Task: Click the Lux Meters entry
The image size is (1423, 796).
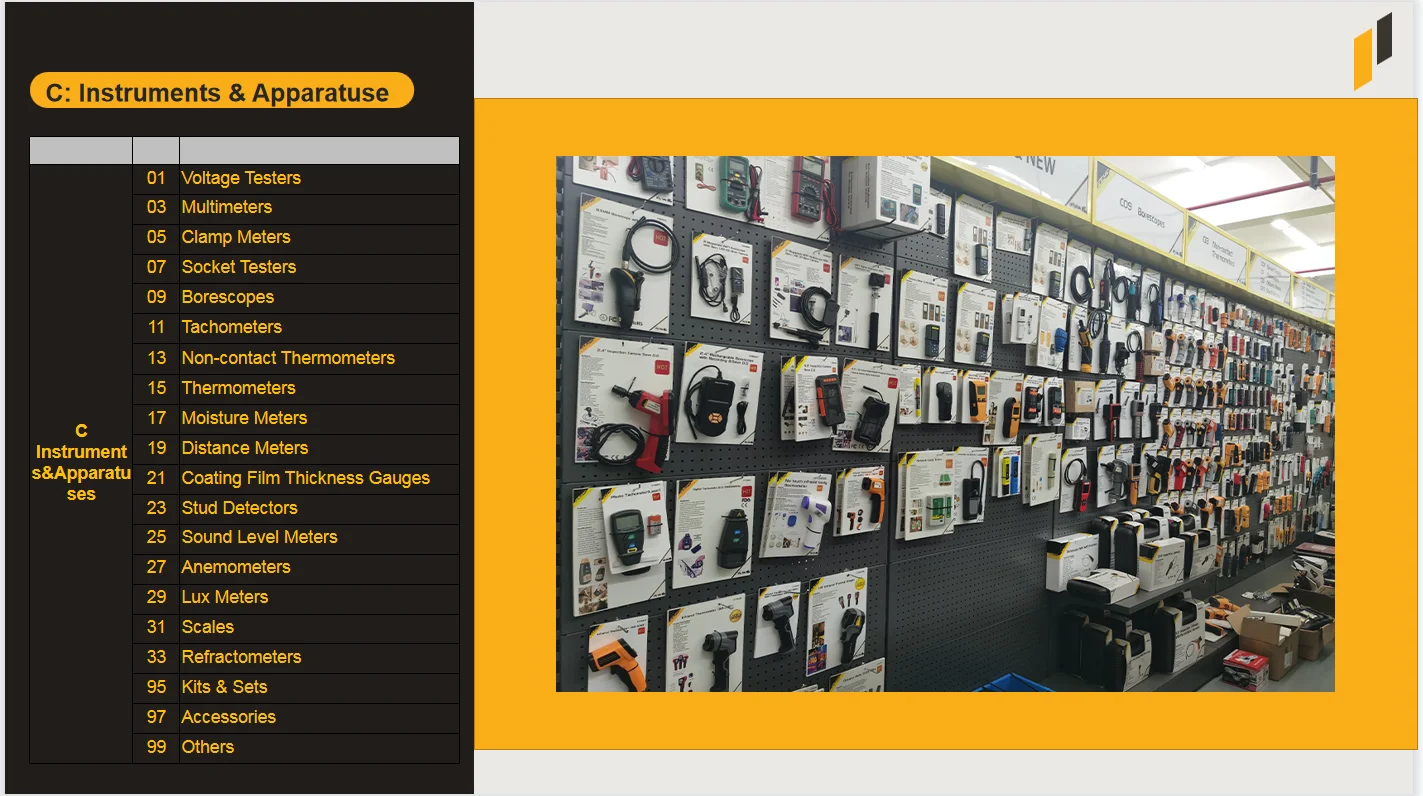Action: (x=225, y=597)
